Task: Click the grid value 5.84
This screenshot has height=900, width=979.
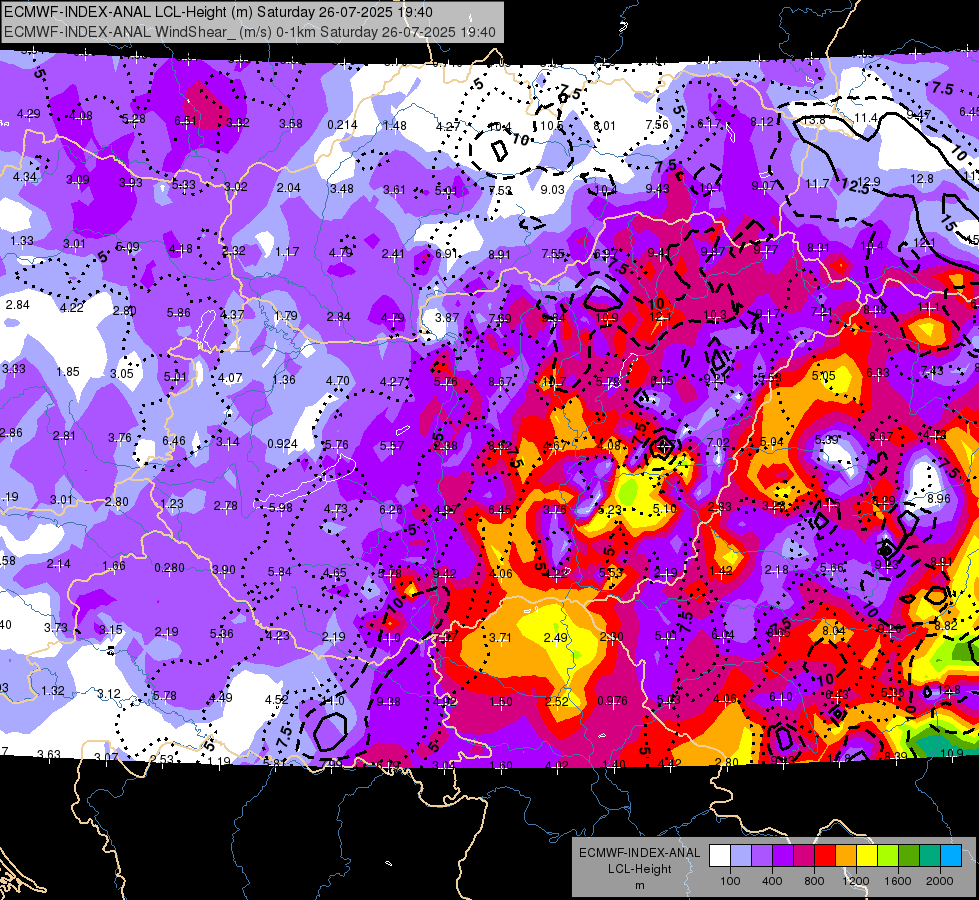Action: [x=279, y=571]
